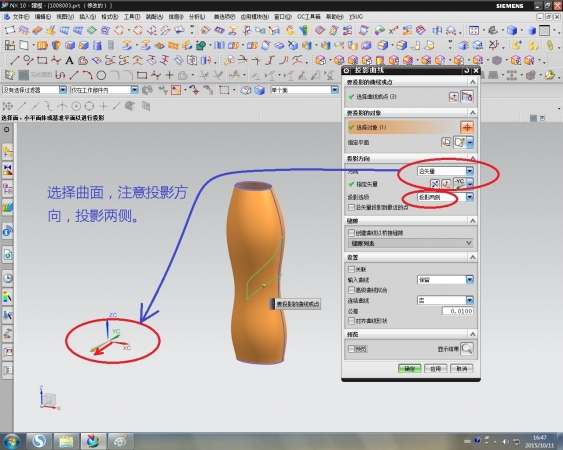Image resolution: width=563 pixels, height=450 pixels.
Task: Select the Circle sketch tool
Action: point(101,75)
